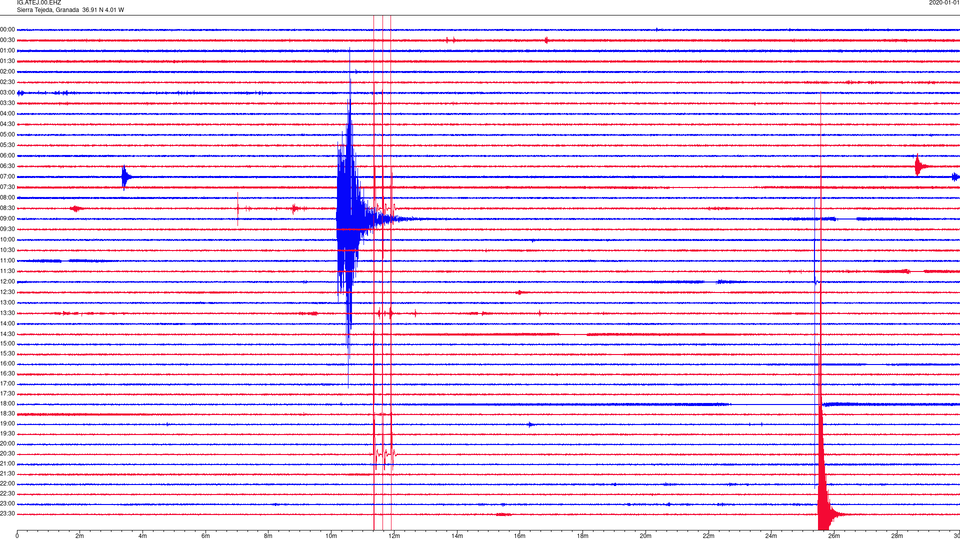Select the 01:30 trace time label

(x=7, y=61)
